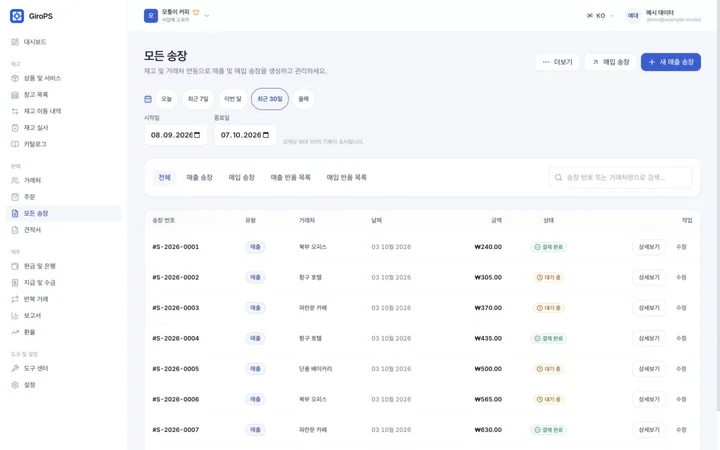Screen dimensions: 720x450
Task: Click the calendar icon beside 오늘
Action: [148, 99]
